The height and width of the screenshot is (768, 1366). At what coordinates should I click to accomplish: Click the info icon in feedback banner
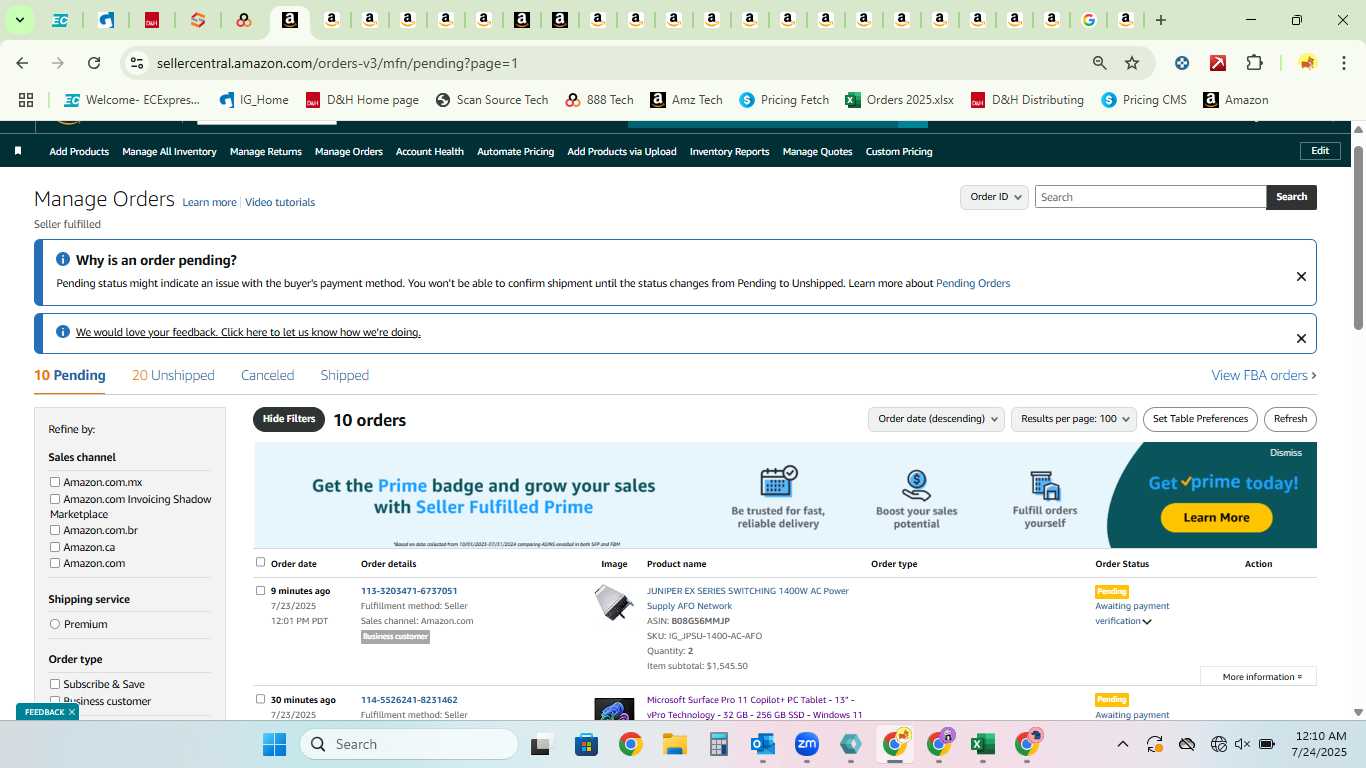click(x=63, y=332)
